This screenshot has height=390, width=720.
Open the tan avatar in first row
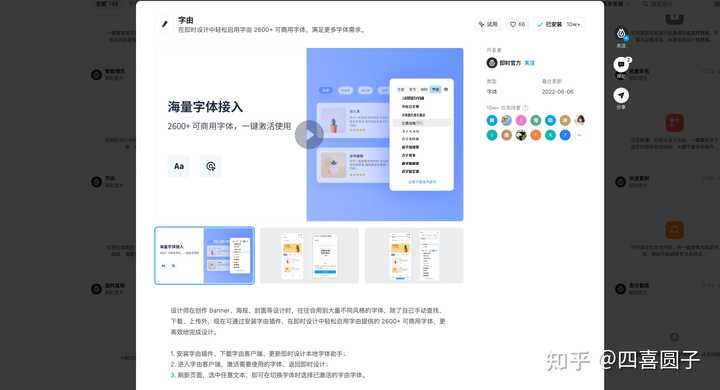(565, 120)
